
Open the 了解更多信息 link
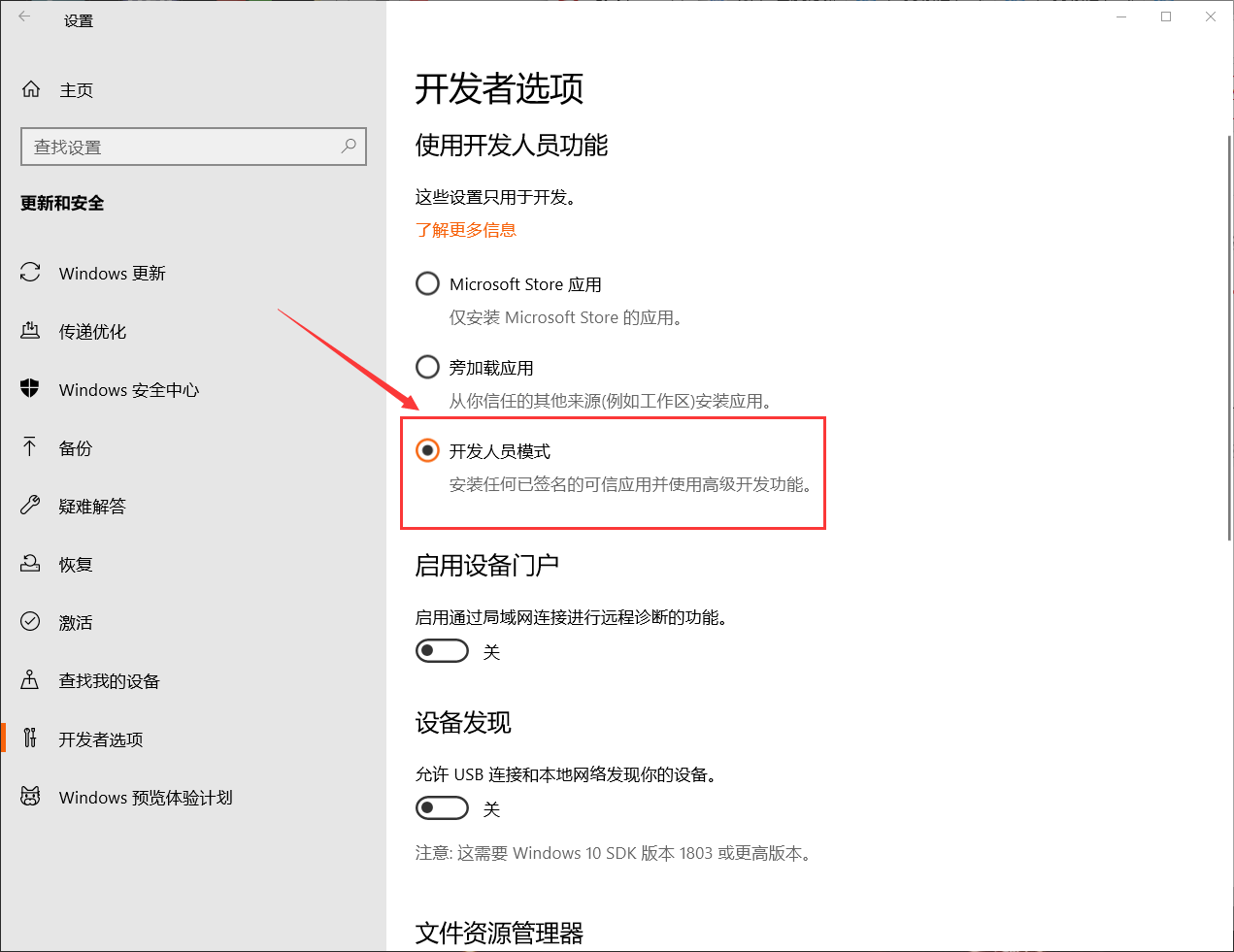pyautogui.click(x=465, y=230)
